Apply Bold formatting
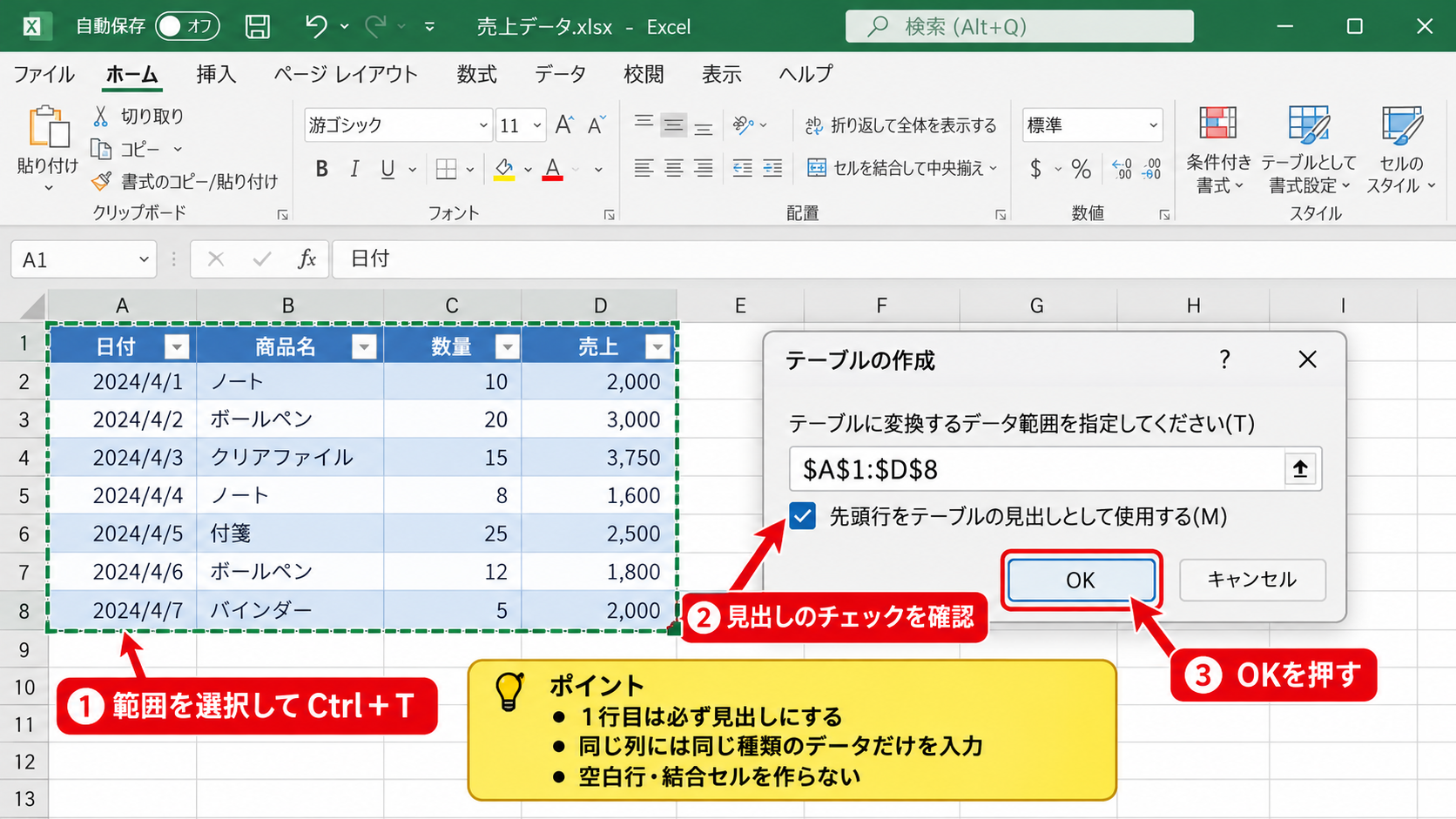1456x819 pixels. tap(322, 169)
